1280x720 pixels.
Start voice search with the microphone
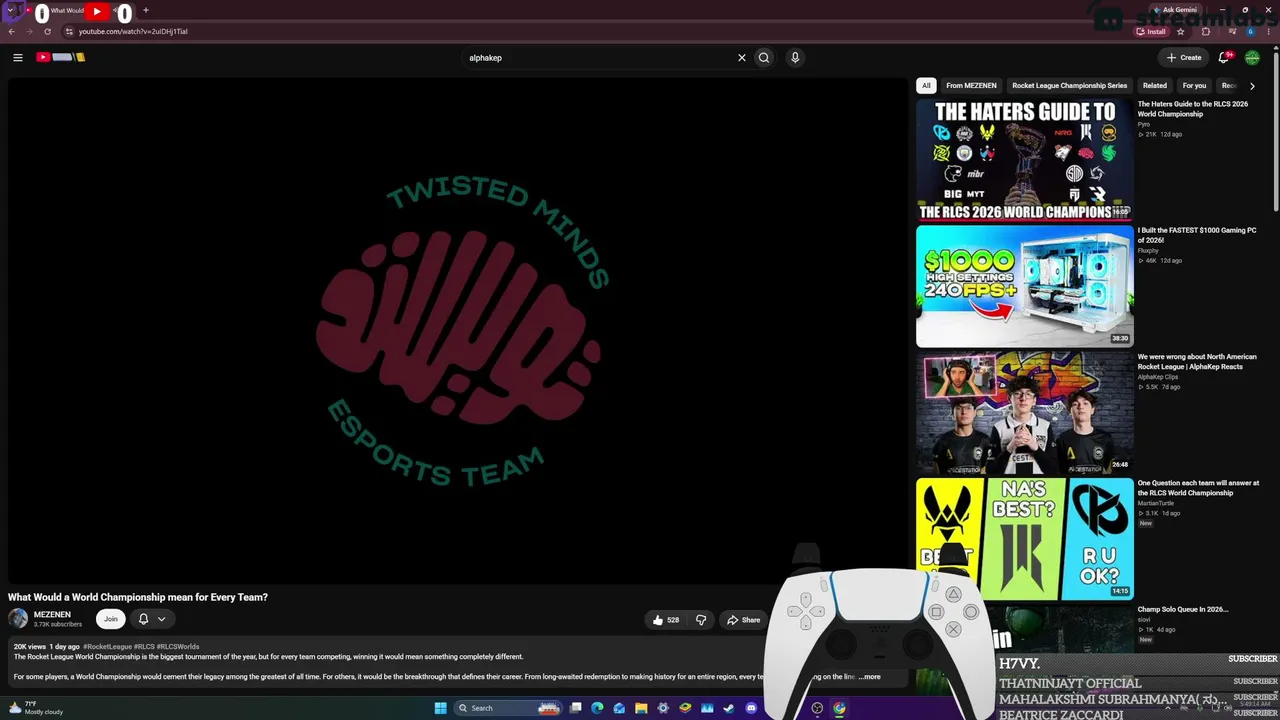click(x=795, y=58)
